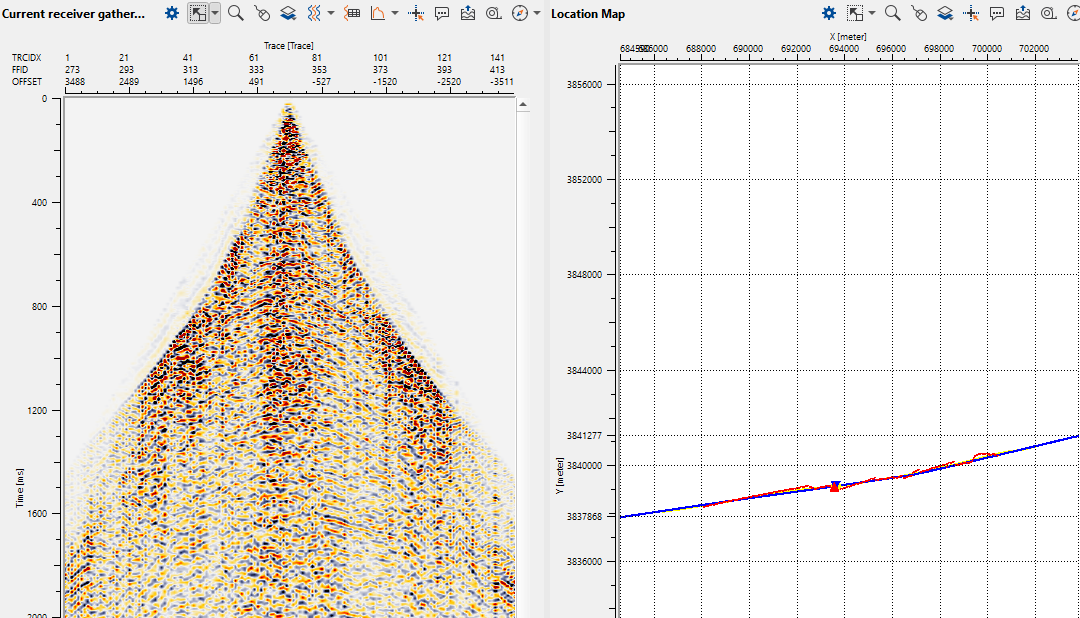Select the zoom magnifier in gather toolbar
Screen dimensions: 1080x618
click(235, 13)
